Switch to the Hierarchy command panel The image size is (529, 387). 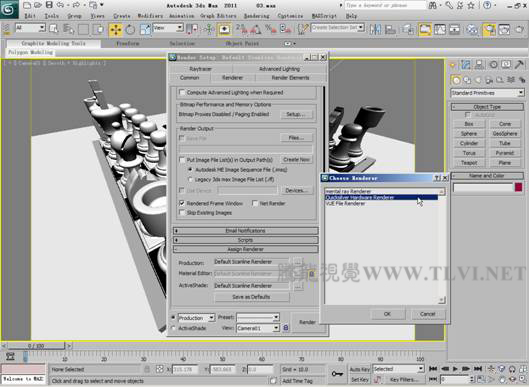coord(479,64)
